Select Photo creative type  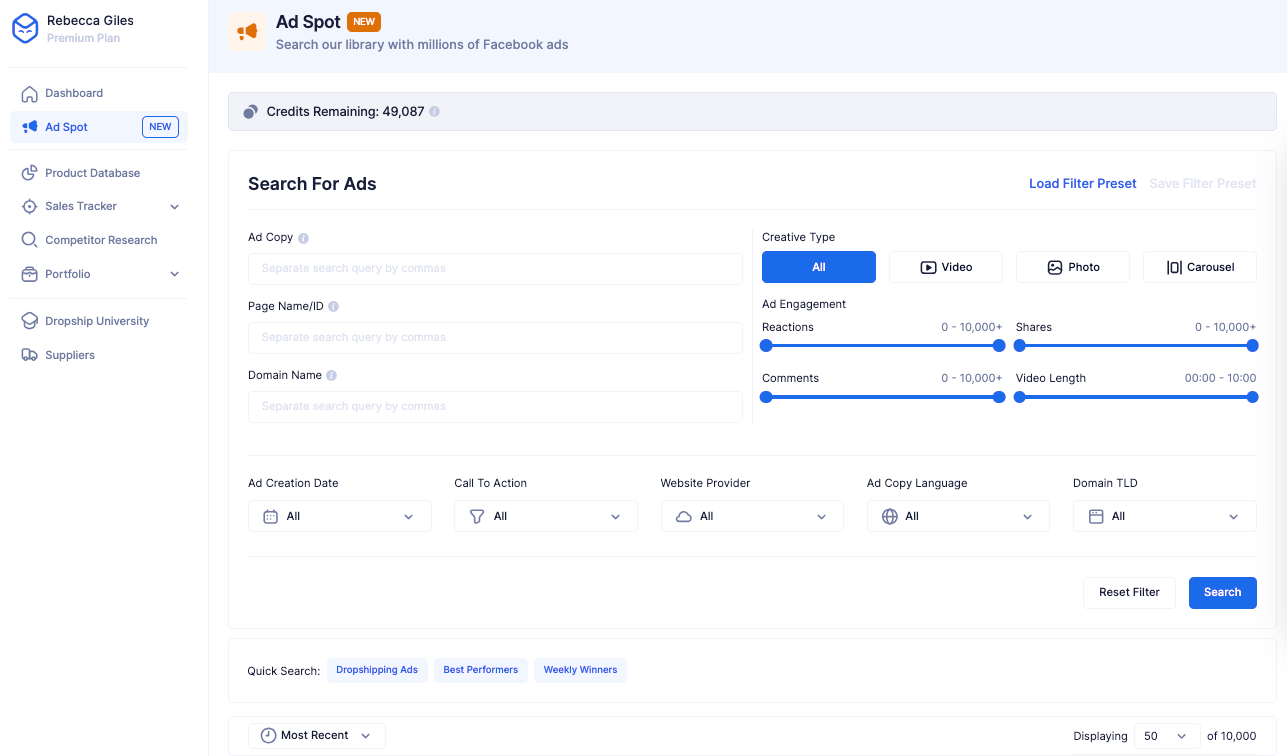pos(1072,267)
